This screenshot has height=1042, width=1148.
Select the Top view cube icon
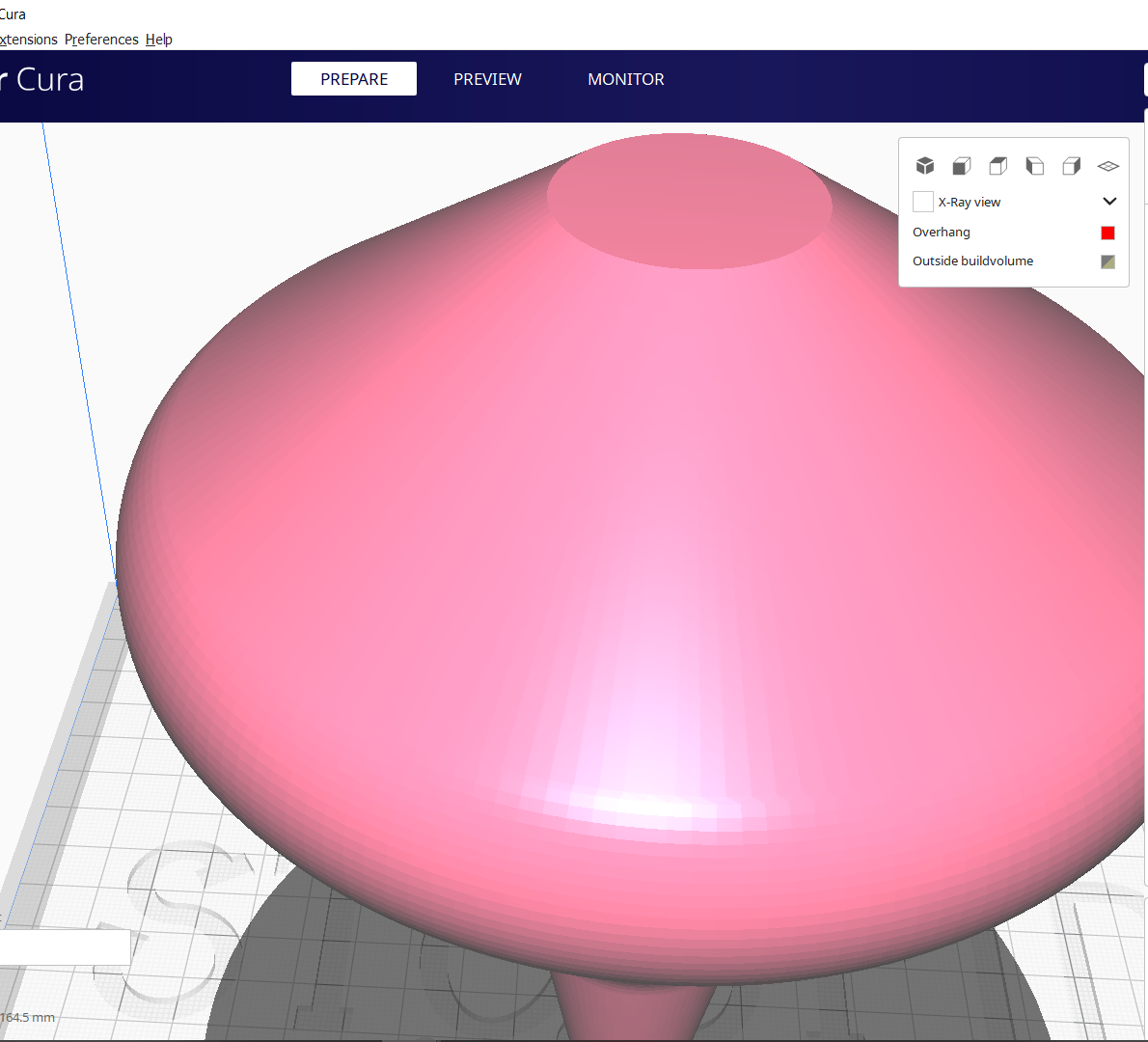pos(998,165)
